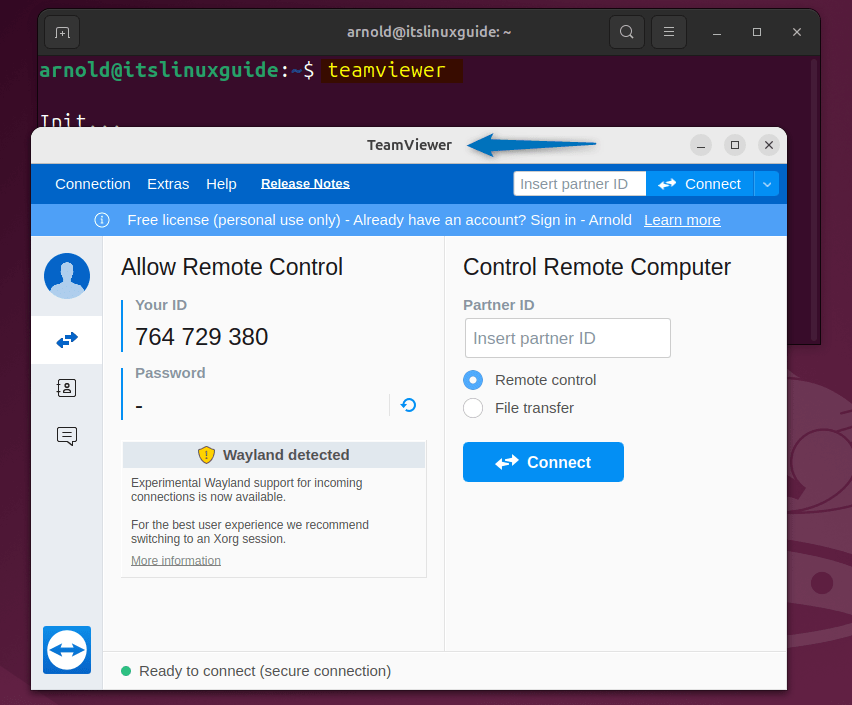Click the info icon on the license banner
Viewport: 852px width, 705px height.
point(101,220)
